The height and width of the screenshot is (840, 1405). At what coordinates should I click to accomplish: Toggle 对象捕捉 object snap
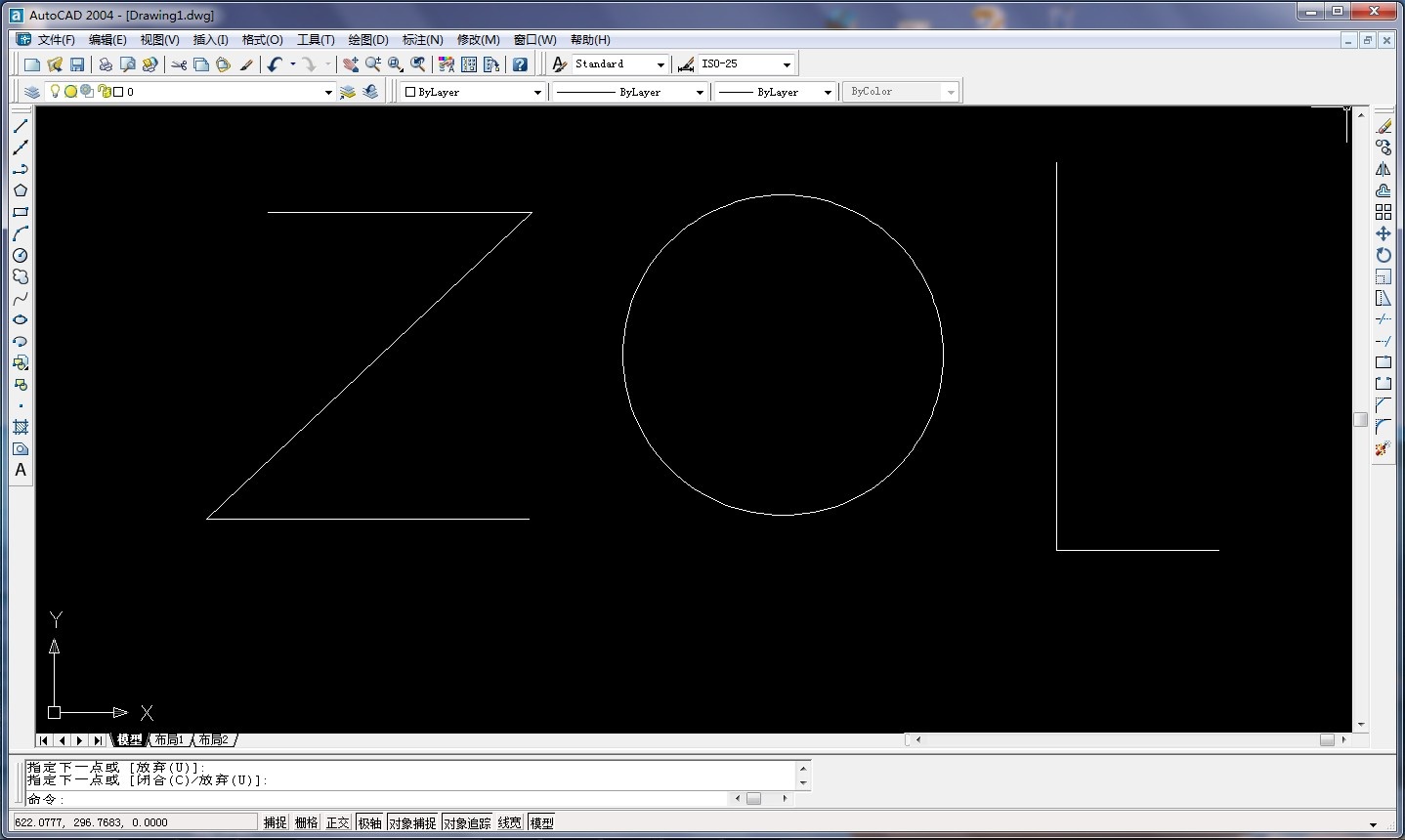(x=412, y=822)
